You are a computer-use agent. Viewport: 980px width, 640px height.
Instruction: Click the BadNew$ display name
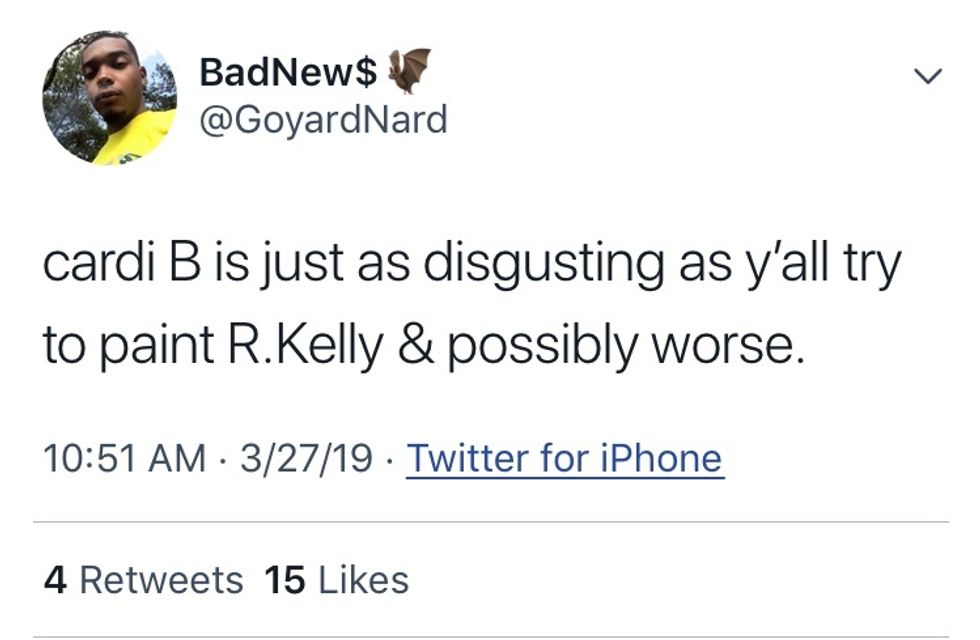tap(288, 72)
